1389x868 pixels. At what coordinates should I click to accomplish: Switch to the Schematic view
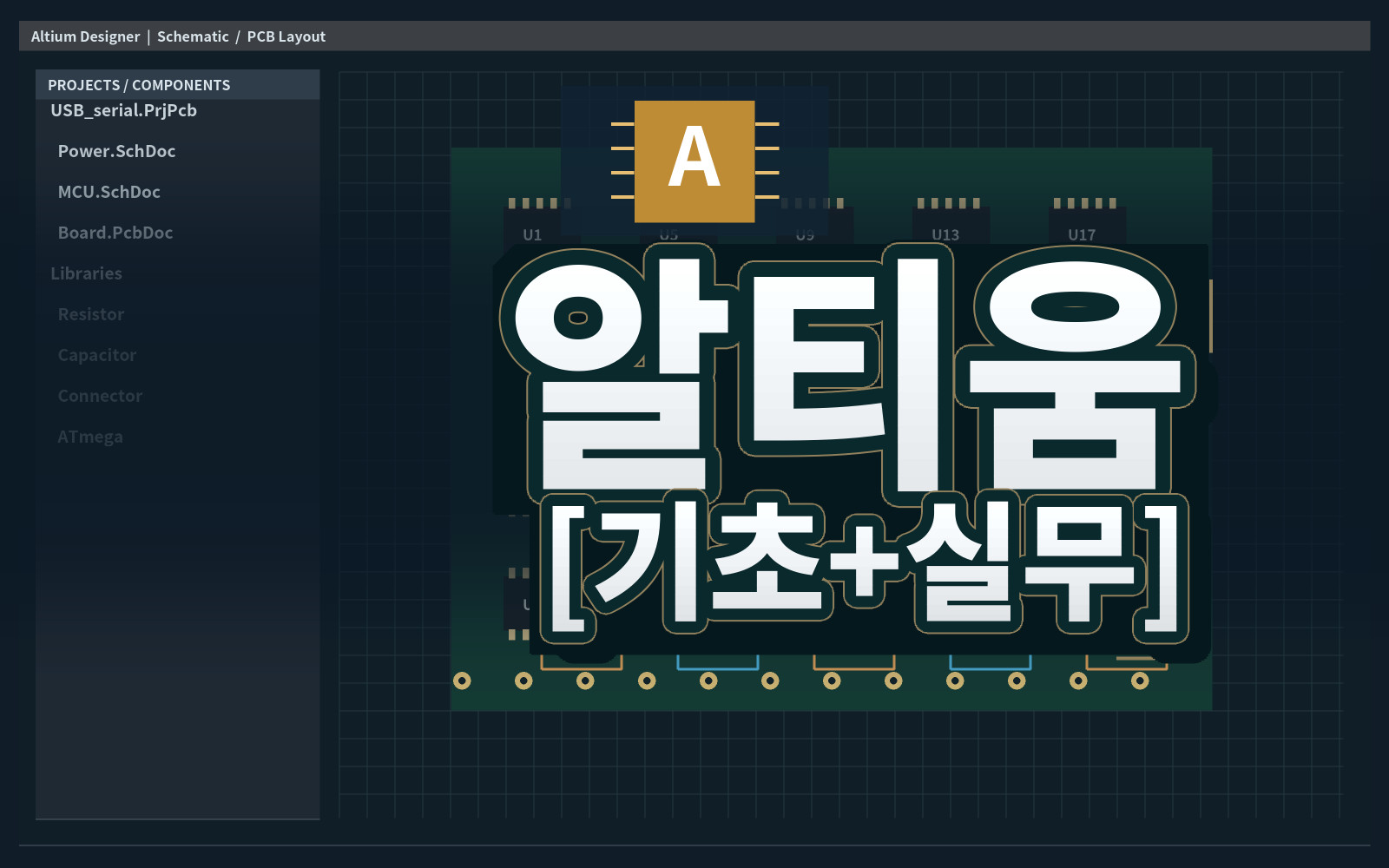click(193, 36)
